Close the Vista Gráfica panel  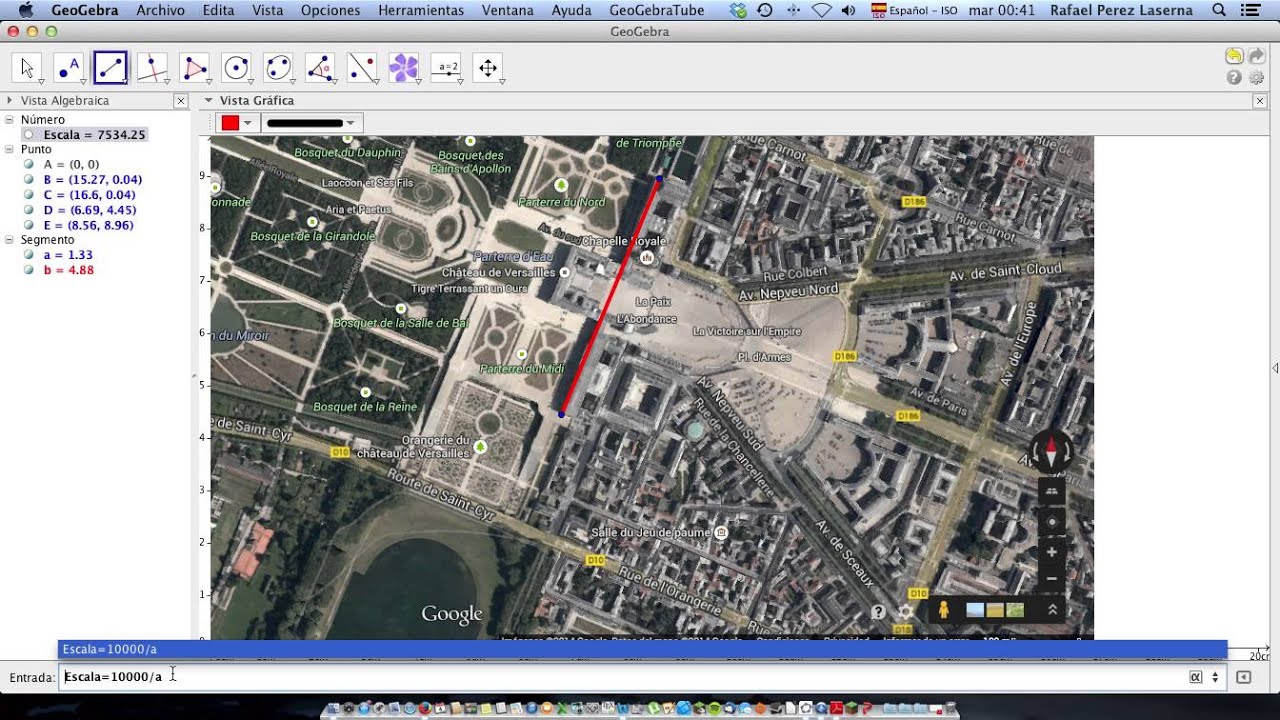[x=1260, y=101]
